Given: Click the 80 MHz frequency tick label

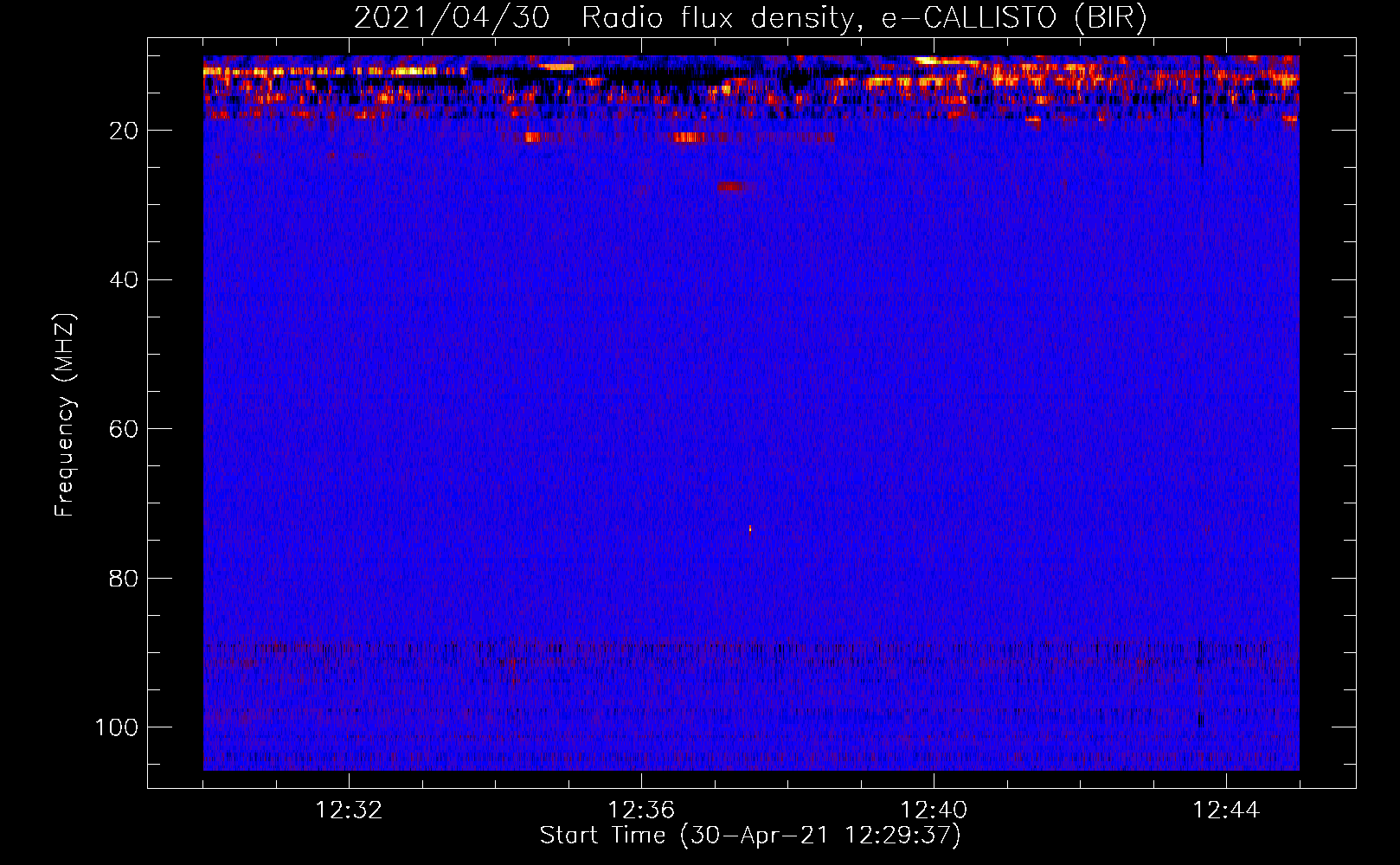Looking at the screenshot, I should click(x=124, y=578).
